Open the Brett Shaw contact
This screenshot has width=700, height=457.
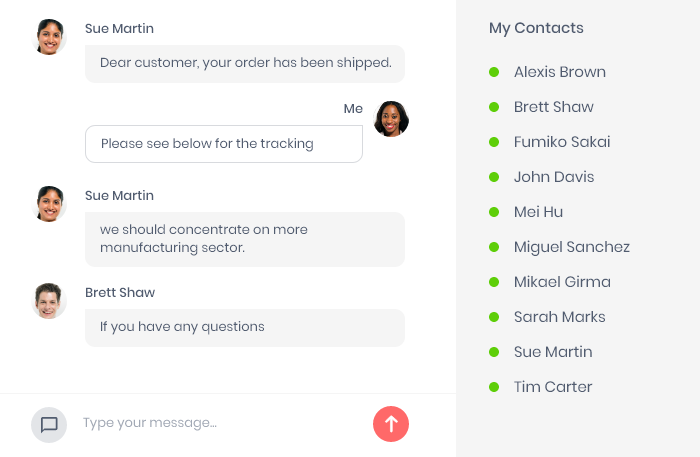553,107
